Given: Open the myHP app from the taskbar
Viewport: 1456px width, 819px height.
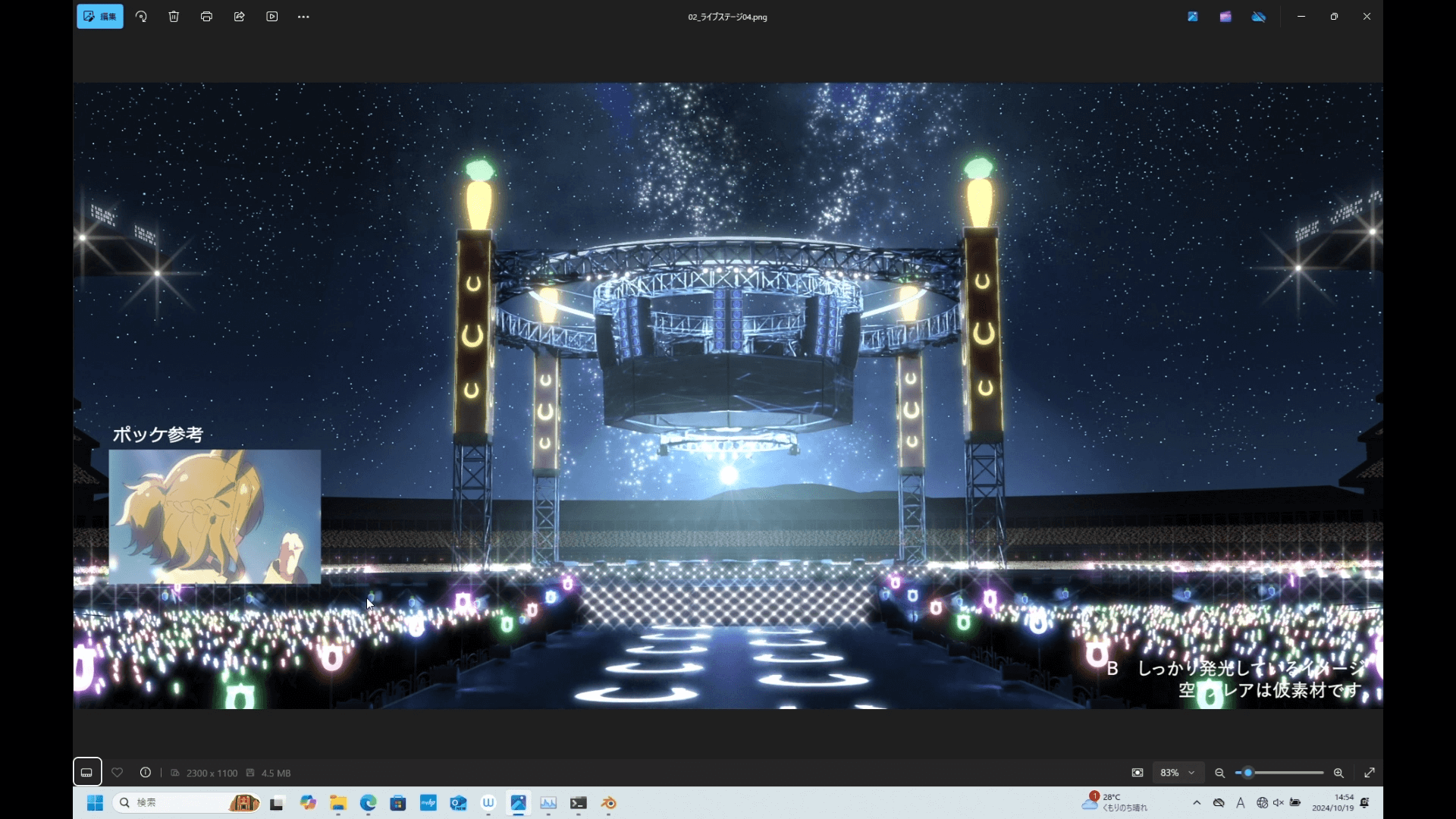Looking at the screenshot, I should (428, 803).
